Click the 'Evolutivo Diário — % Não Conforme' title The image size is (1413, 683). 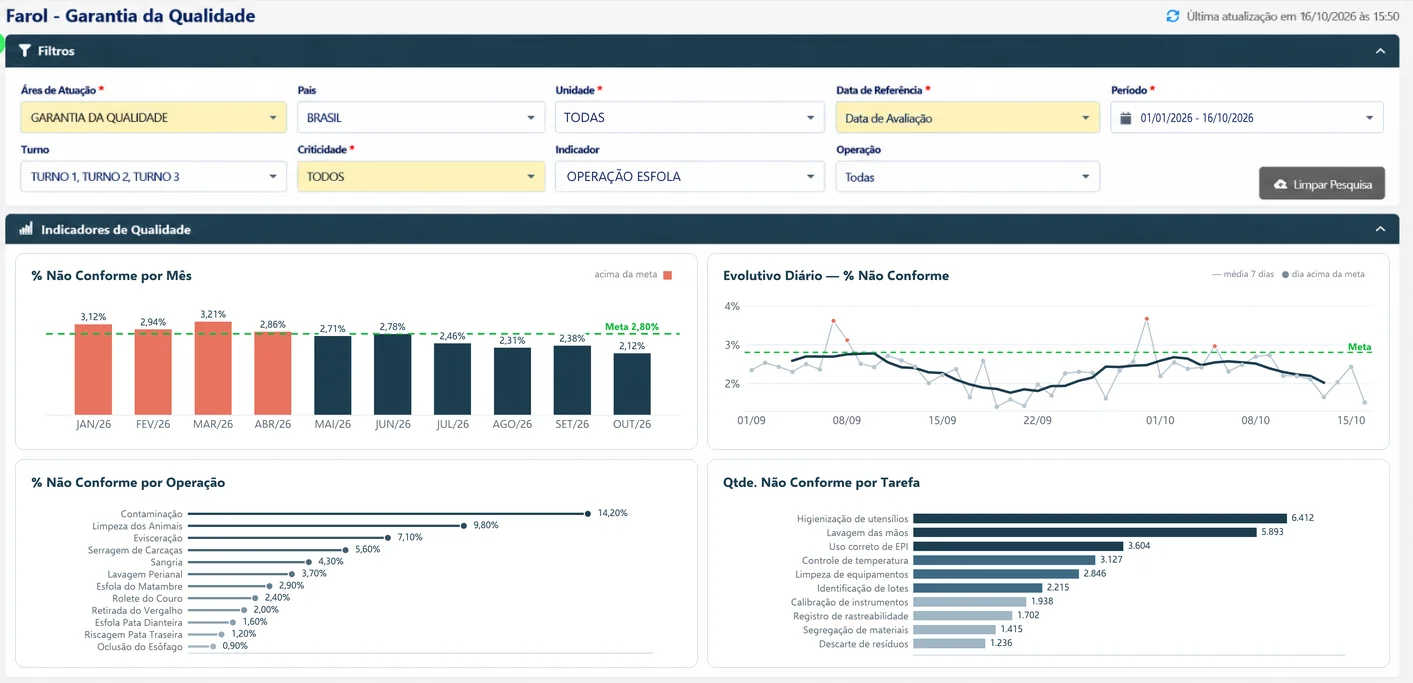[x=836, y=276]
